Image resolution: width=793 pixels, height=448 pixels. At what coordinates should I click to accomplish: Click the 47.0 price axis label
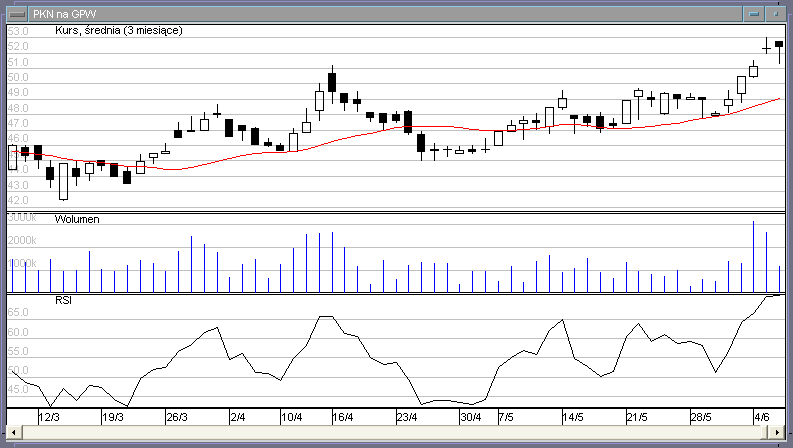pyautogui.click(x=18, y=123)
